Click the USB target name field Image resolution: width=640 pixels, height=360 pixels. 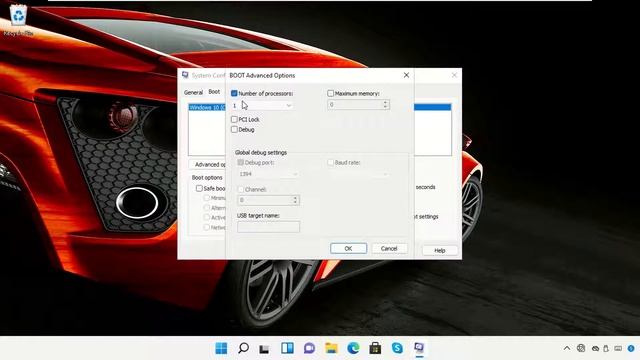(x=269, y=227)
